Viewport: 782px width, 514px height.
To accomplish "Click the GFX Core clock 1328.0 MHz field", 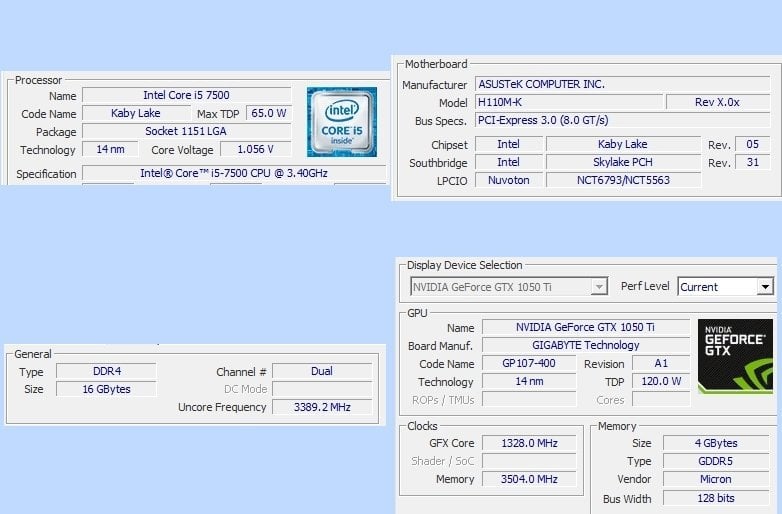I will (x=529, y=443).
